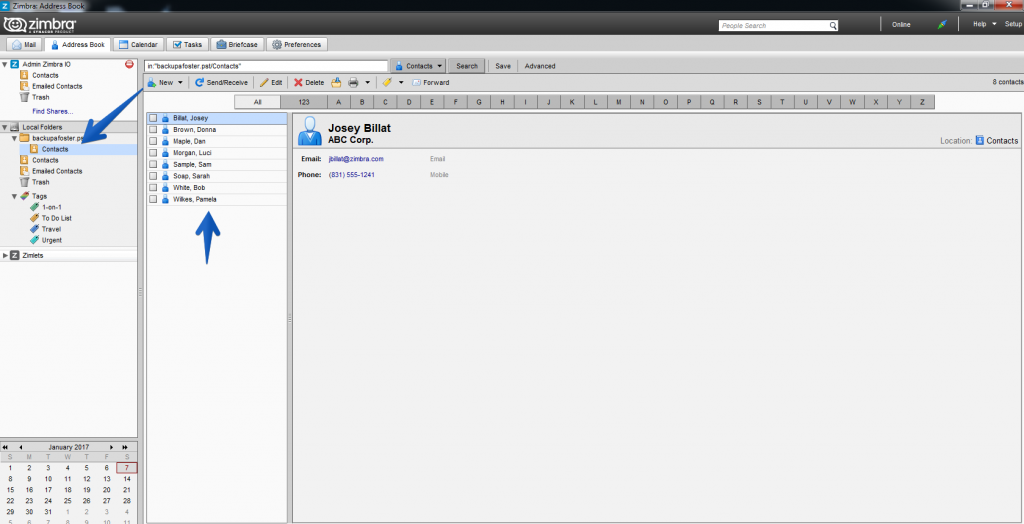Collapse the Tags tree section
Viewport: 1024px width, 524px height.
pyautogui.click(x=14, y=196)
